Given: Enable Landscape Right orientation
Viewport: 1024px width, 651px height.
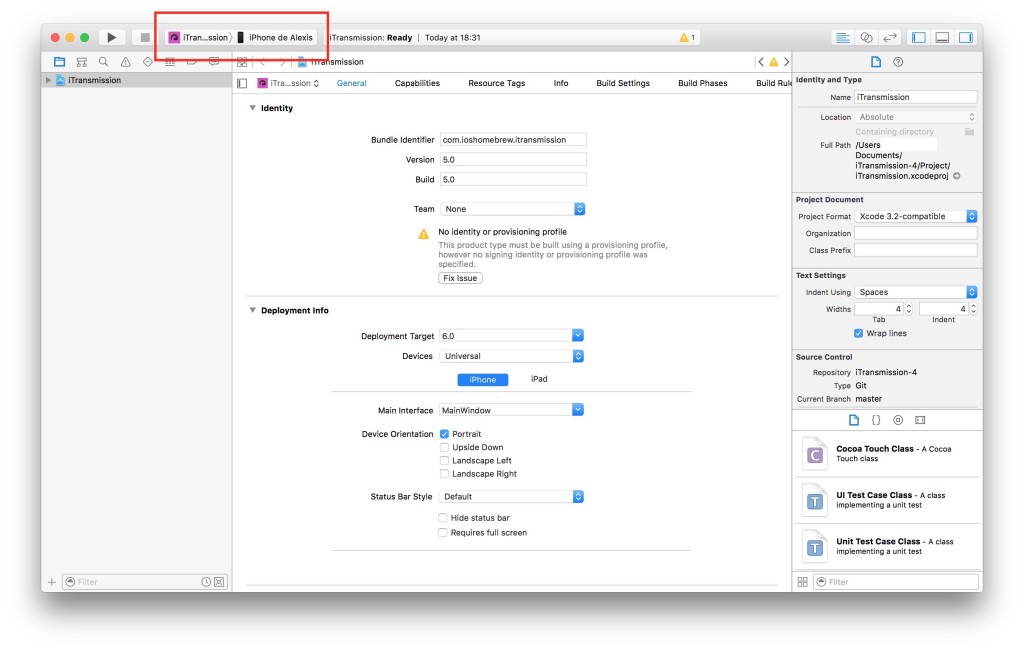Looking at the screenshot, I should 444,473.
